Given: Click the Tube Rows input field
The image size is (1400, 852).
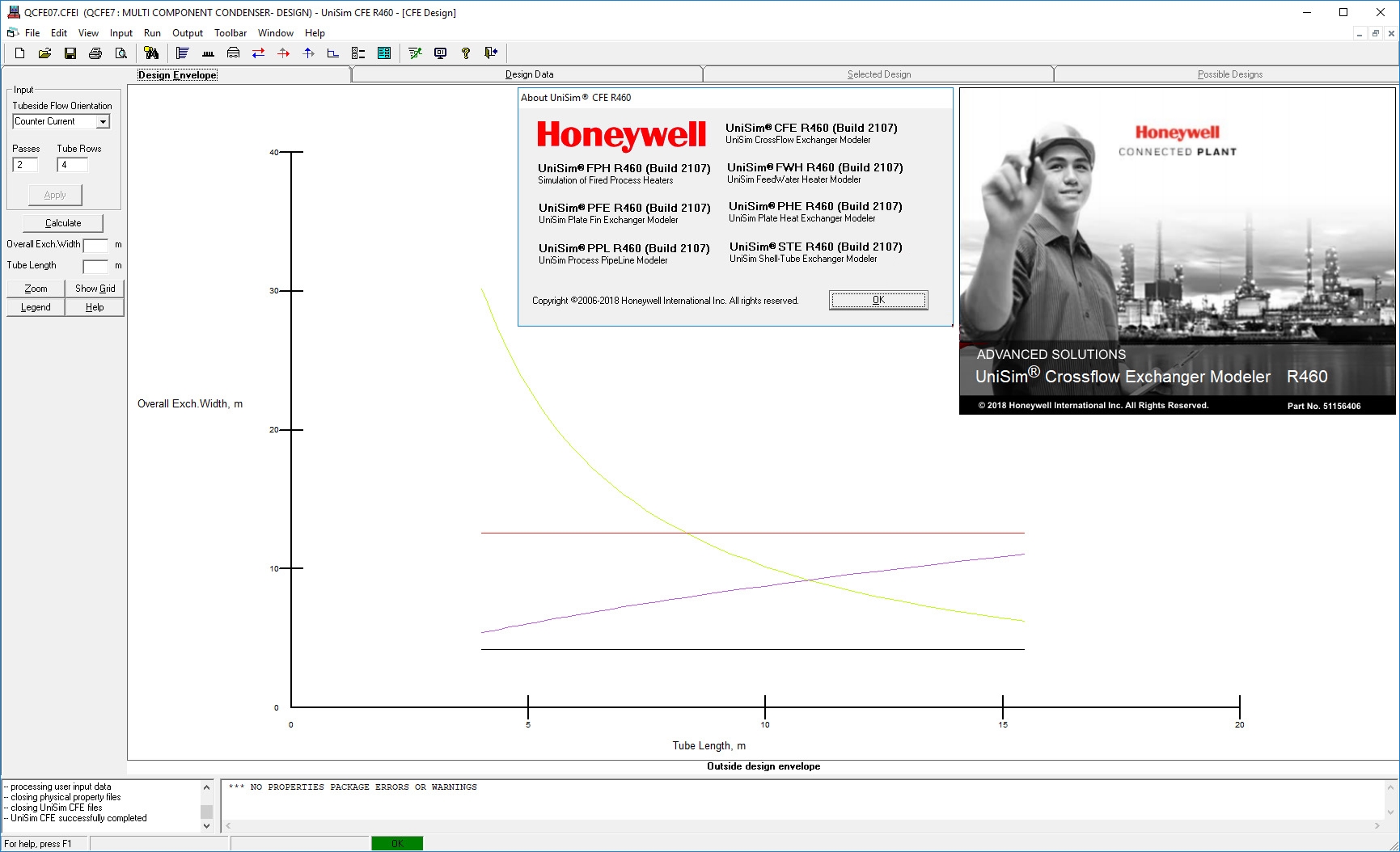Looking at the screenshot, I should 72,165.
